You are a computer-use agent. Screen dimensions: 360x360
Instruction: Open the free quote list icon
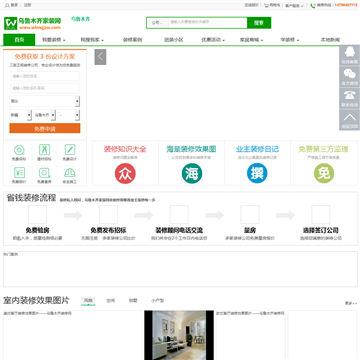19,173
